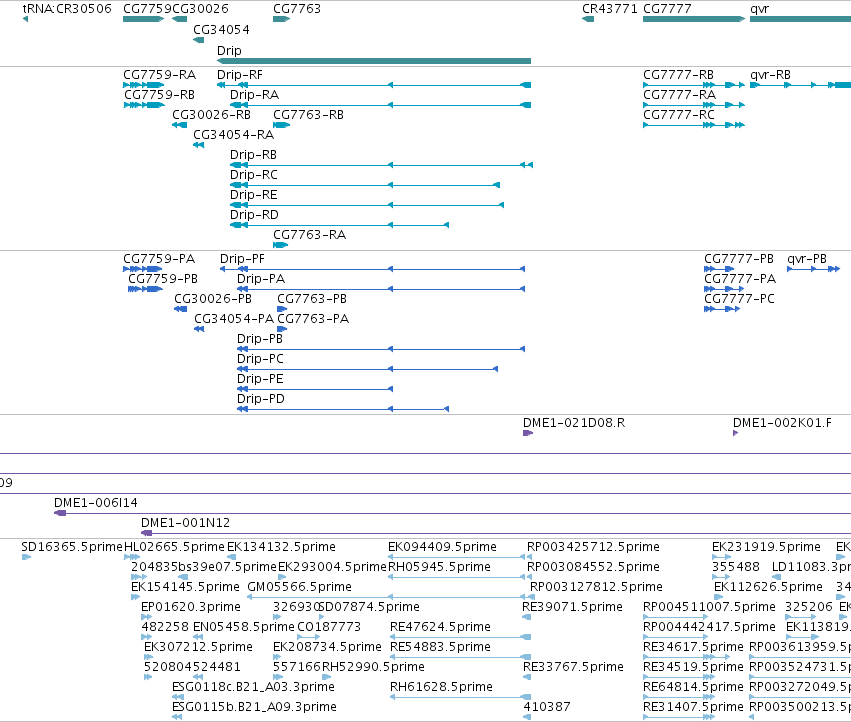The width and height of the screenshot is (851, 722).
Task: Select the RE39071.5prime EST label
Action: (572, 607)
